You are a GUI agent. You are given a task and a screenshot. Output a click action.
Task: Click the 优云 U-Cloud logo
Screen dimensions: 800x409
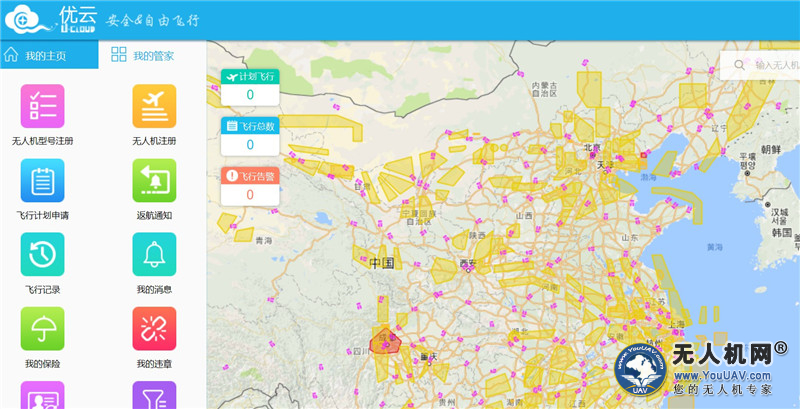(x=50, y=20)
